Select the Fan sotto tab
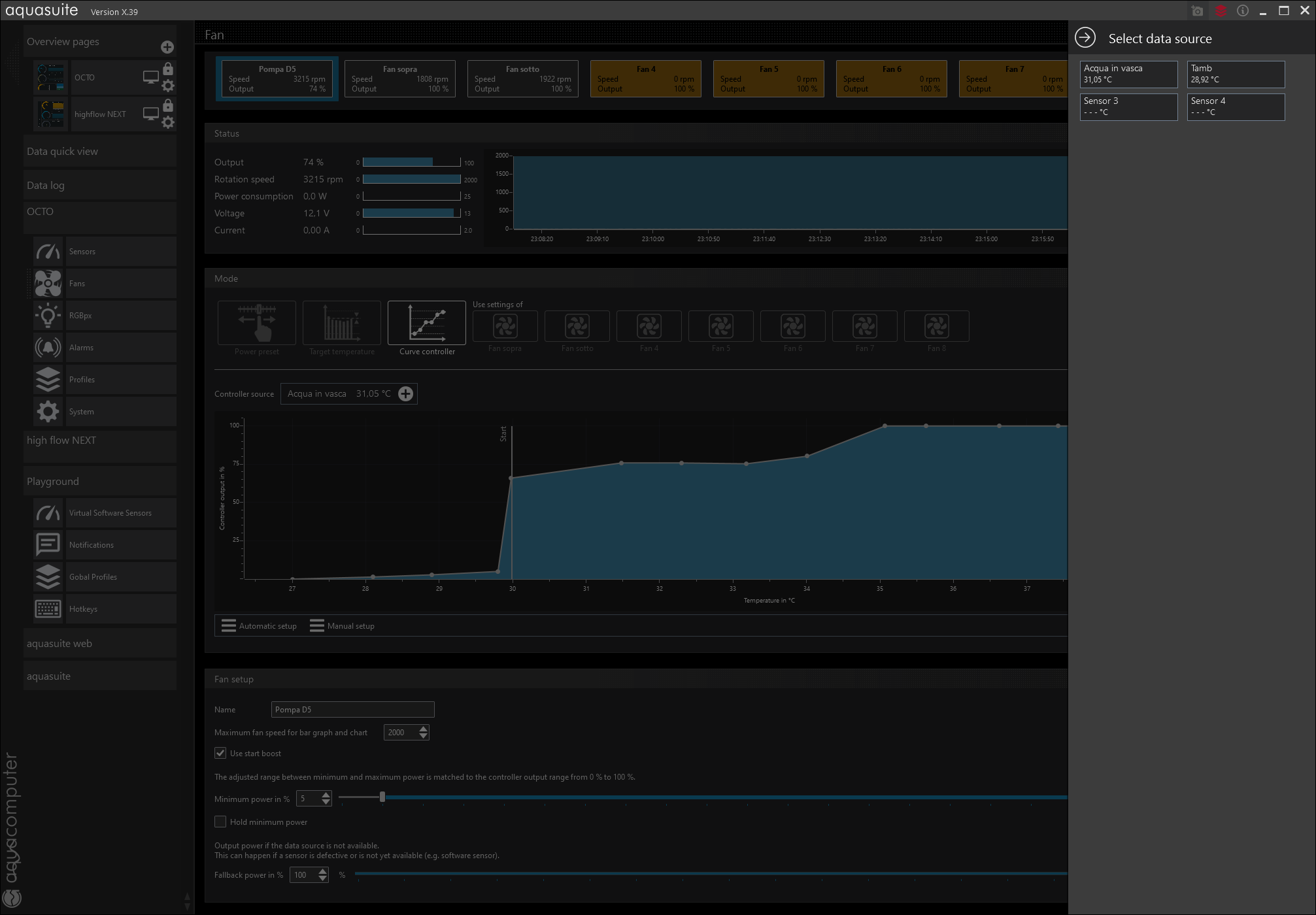Viewport: 1316px width, 915px height. pyautogui.click(x=523, y=78)
